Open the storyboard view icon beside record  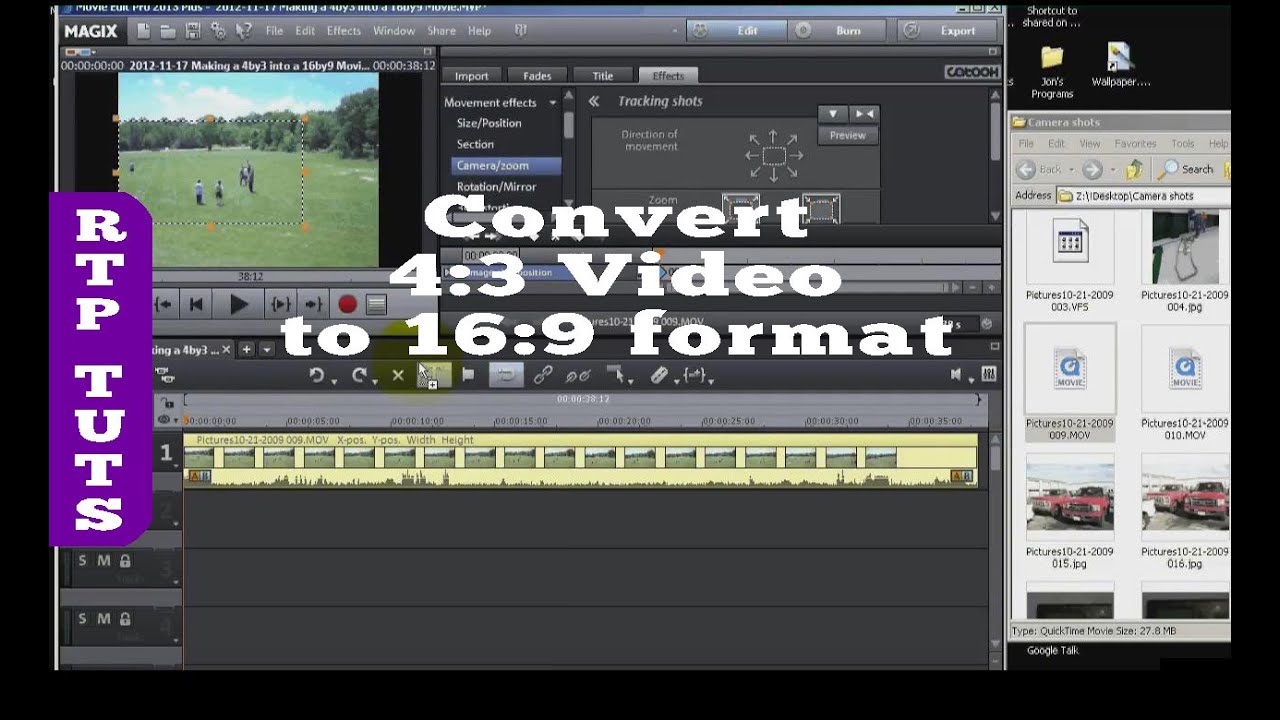point(376,305)
